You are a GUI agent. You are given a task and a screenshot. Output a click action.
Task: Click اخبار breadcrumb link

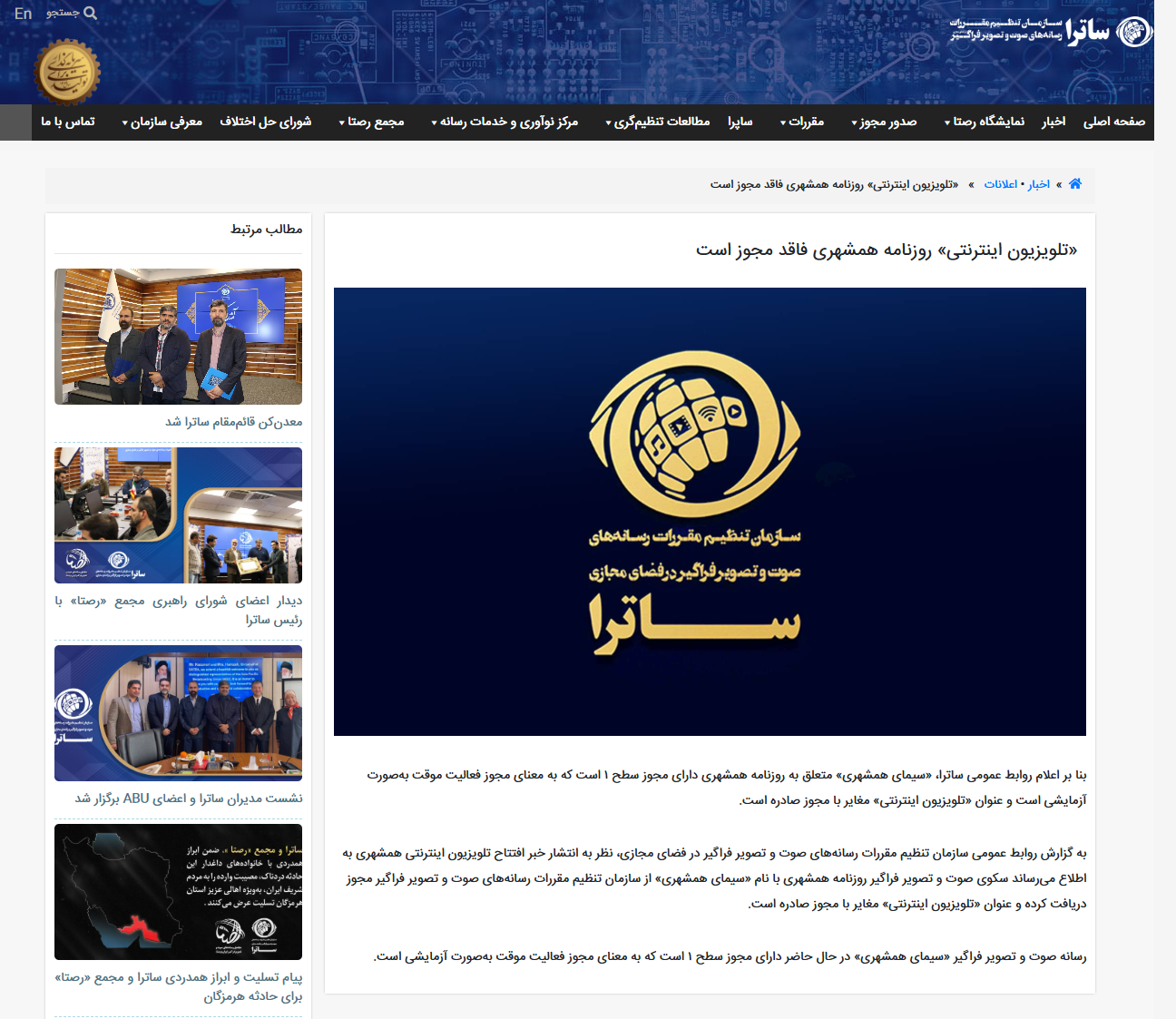[1039, 184]
